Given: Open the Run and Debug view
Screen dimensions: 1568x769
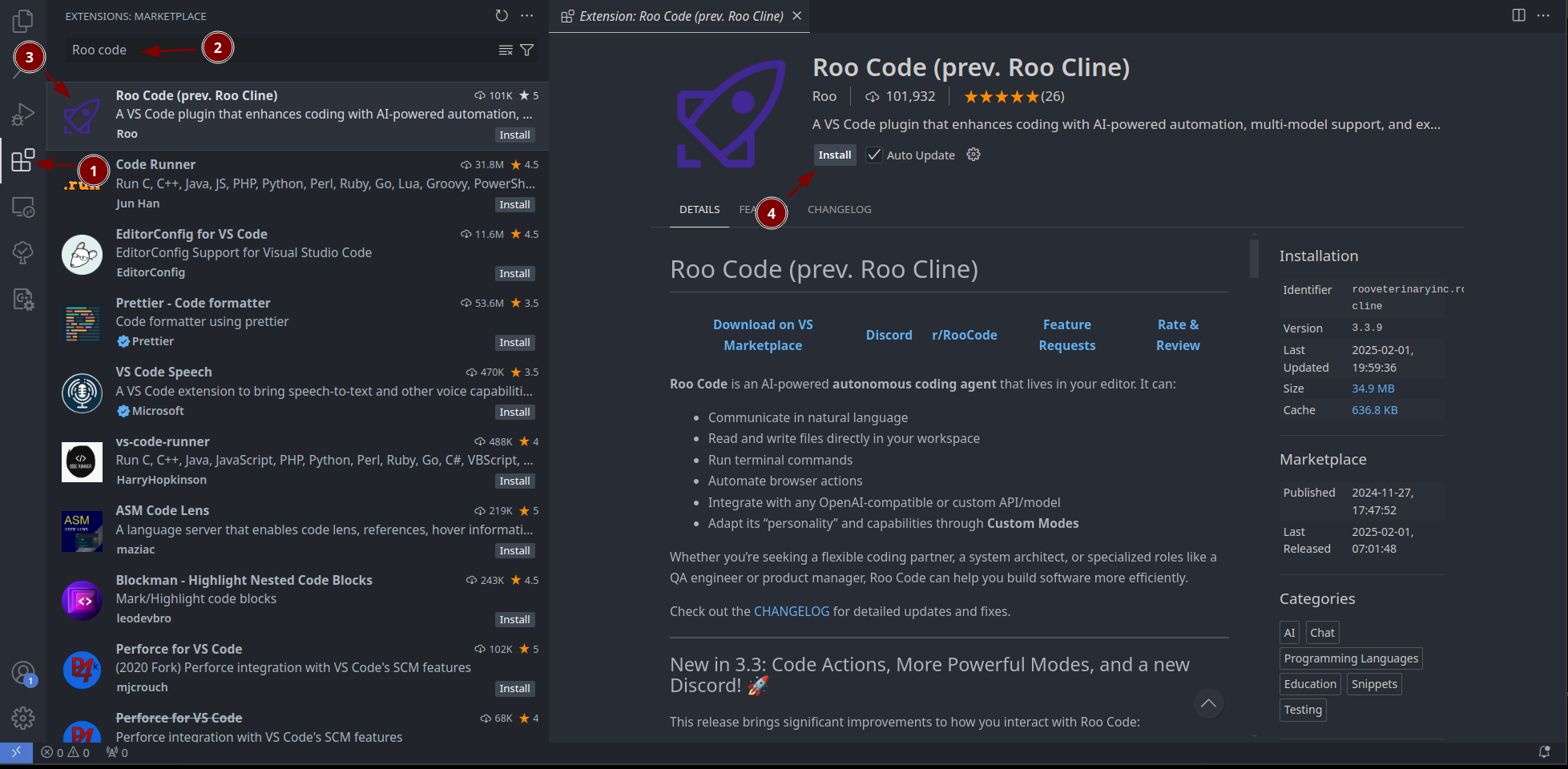Looking at the screenshot, I should click(x=23, y=115).
